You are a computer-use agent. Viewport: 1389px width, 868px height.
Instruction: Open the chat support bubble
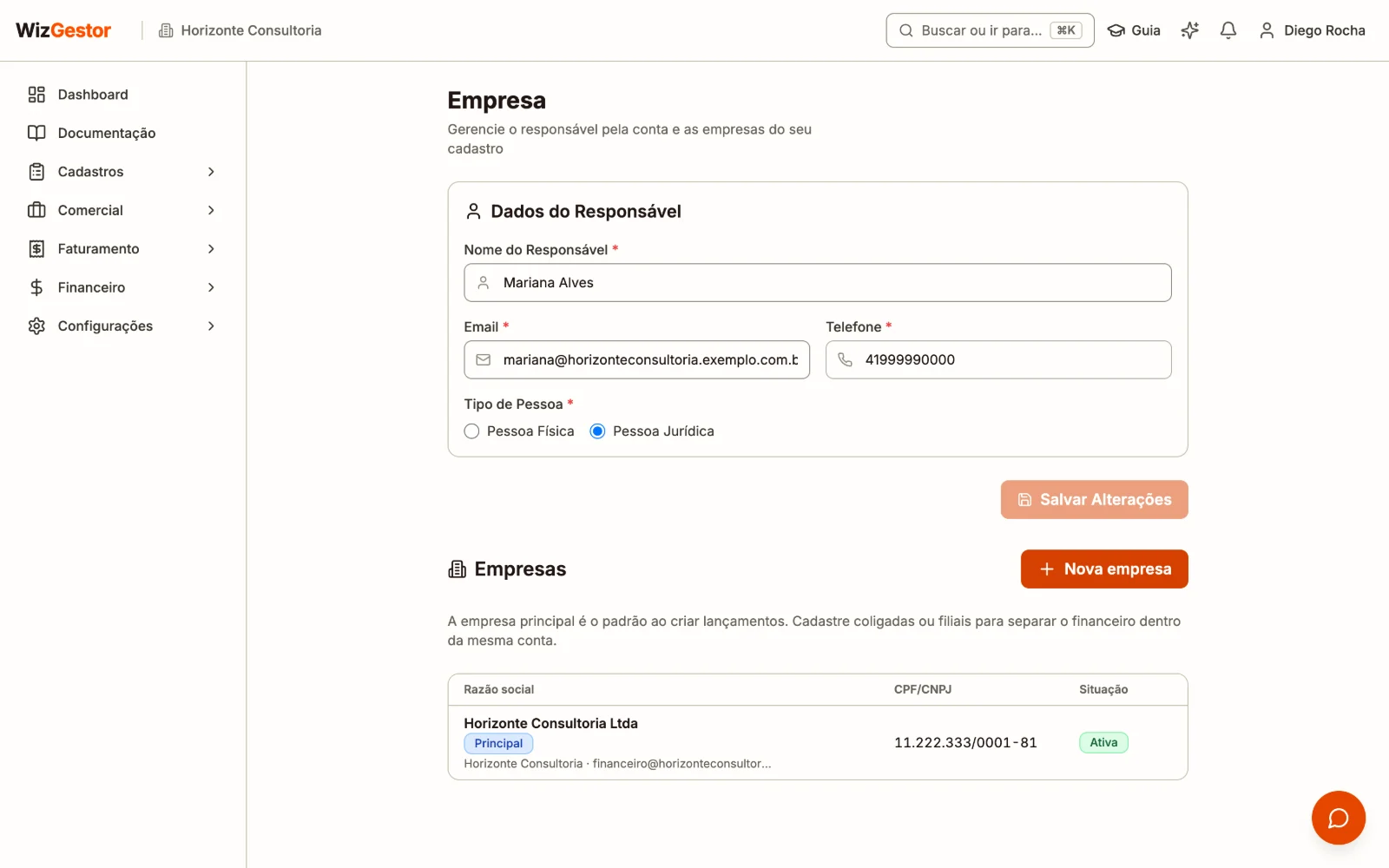(x=1338, y=817)
